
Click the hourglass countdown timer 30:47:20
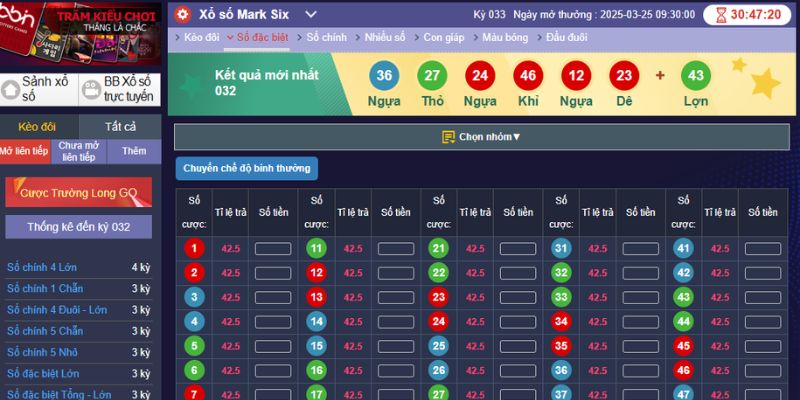tap(747, 15)
